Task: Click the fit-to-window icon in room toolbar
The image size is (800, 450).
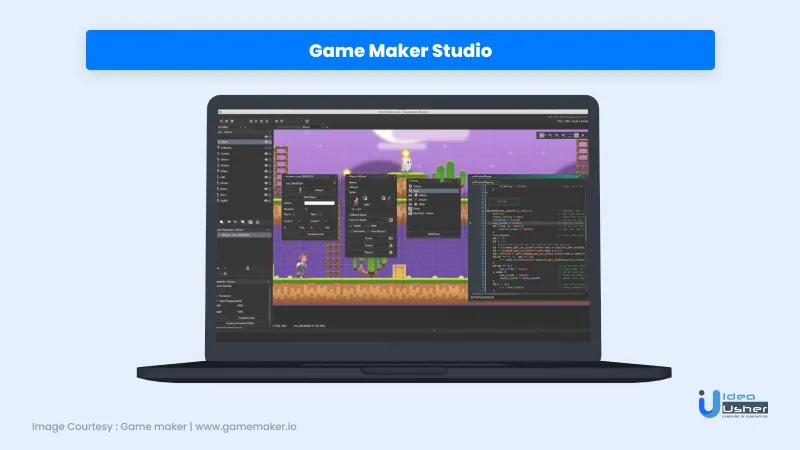Action: tap(570, 135)
